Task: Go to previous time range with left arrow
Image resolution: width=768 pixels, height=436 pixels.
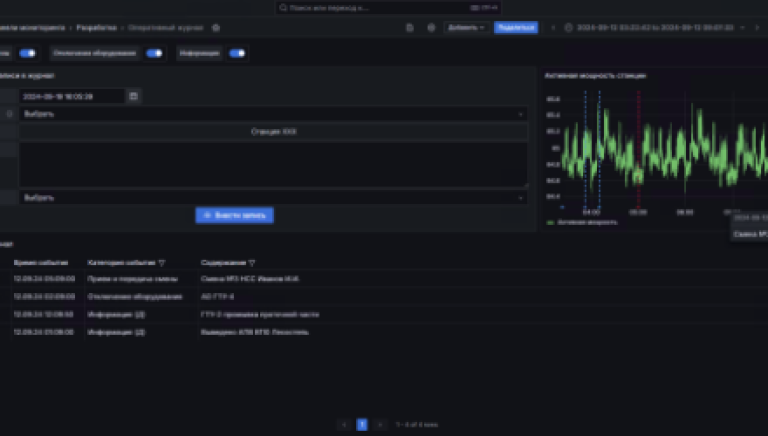Action: (553, 28)
